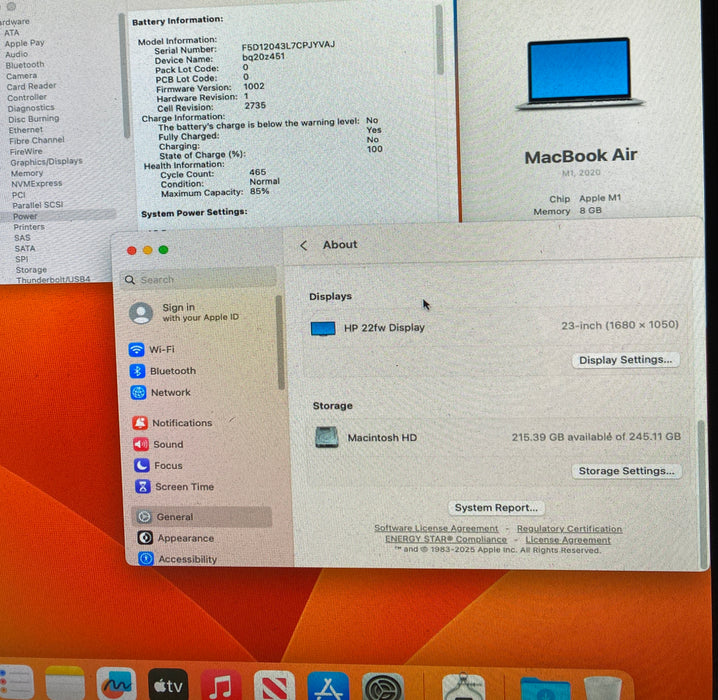
Task: Click System Information icon in the Dock
Action: pos(463,687)
